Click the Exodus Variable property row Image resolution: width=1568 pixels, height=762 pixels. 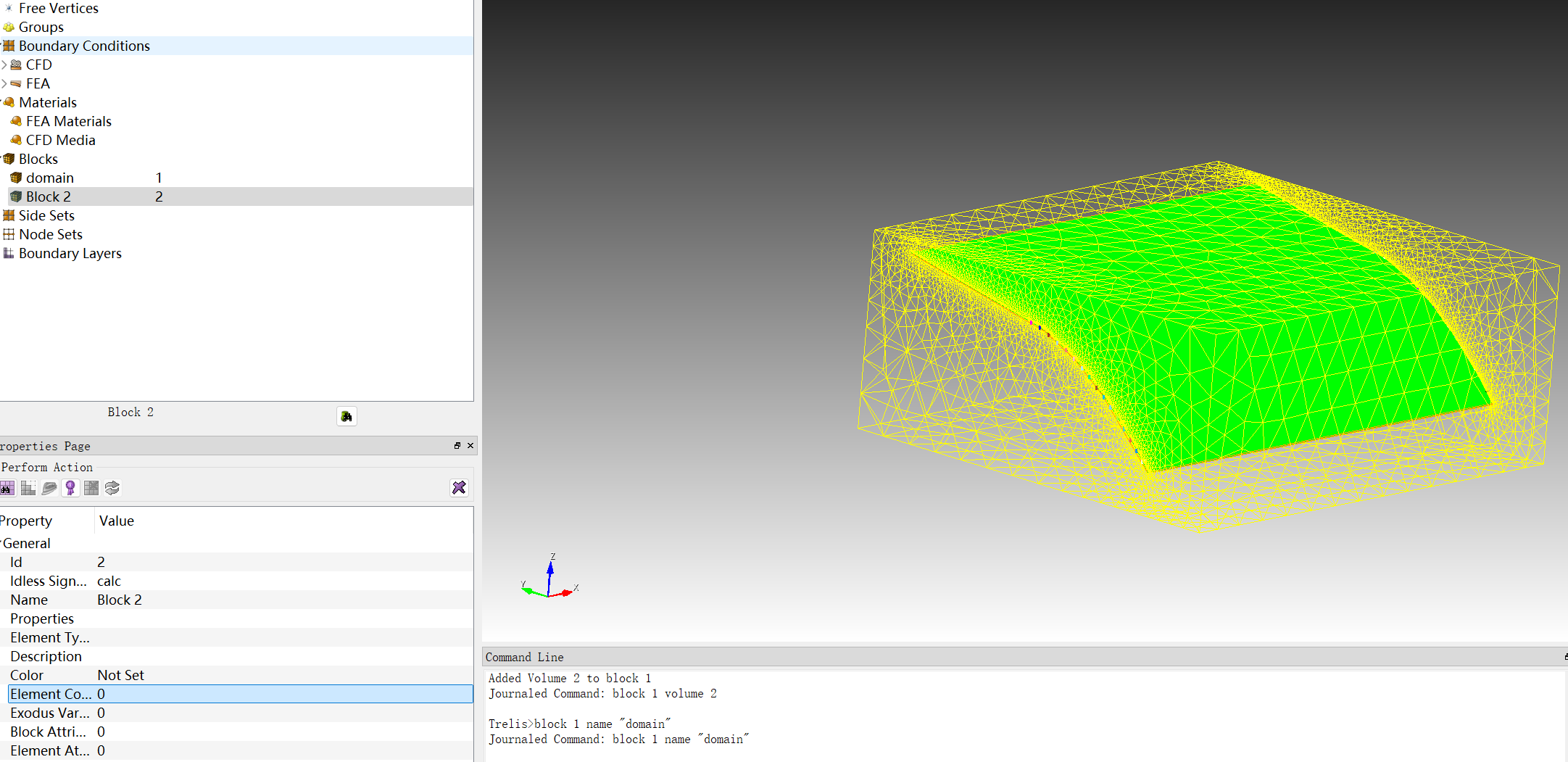(236, 713)
